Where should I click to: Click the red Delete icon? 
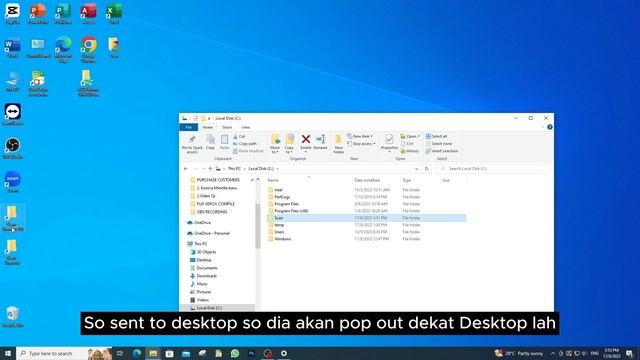coord(306,139)
